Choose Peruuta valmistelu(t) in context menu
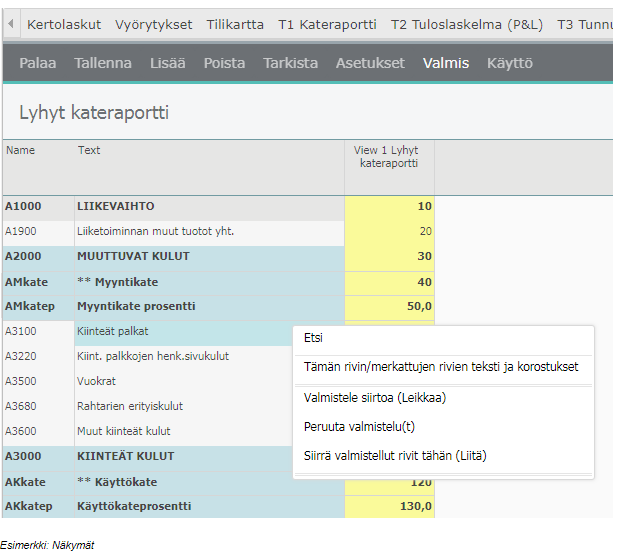This screenshot has width=633, height=558. [361, 426]
